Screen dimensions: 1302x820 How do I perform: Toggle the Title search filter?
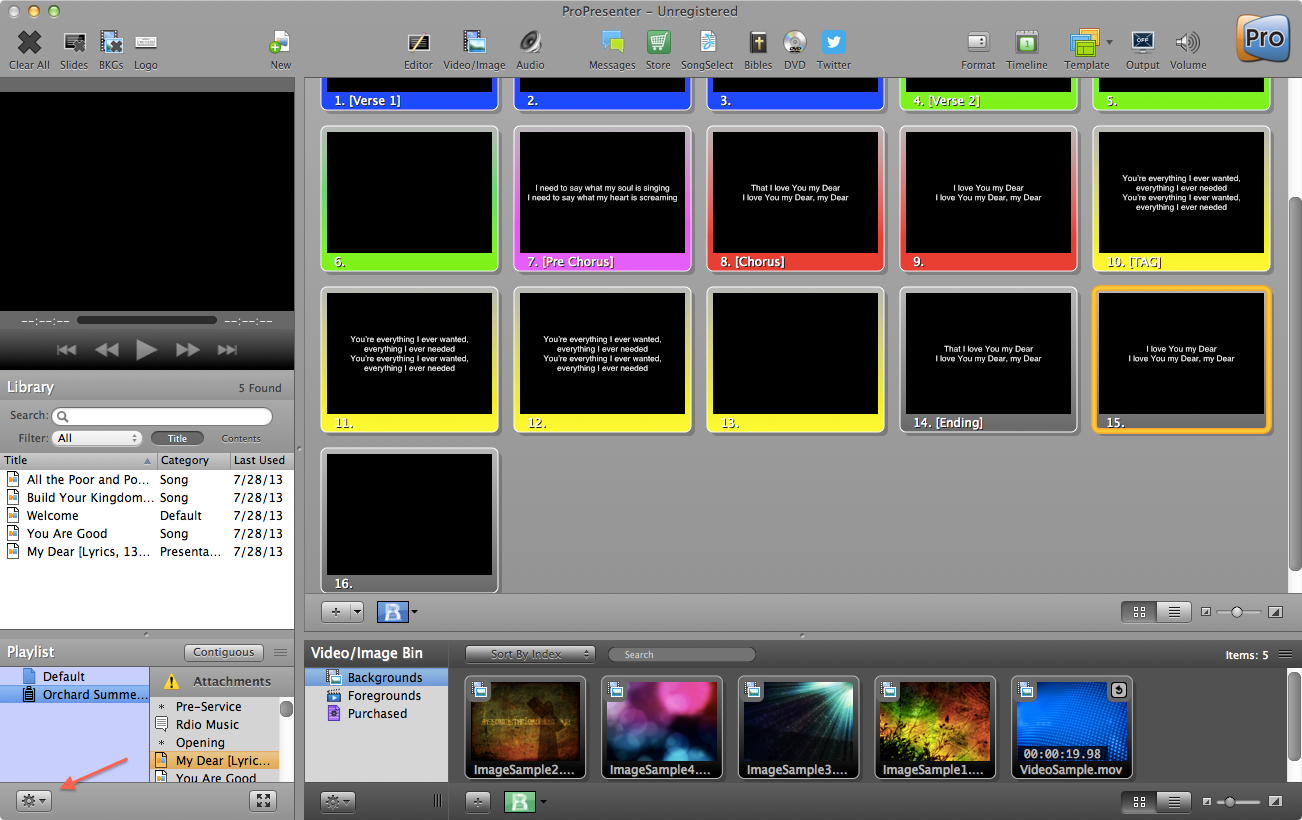click(177, 438)
